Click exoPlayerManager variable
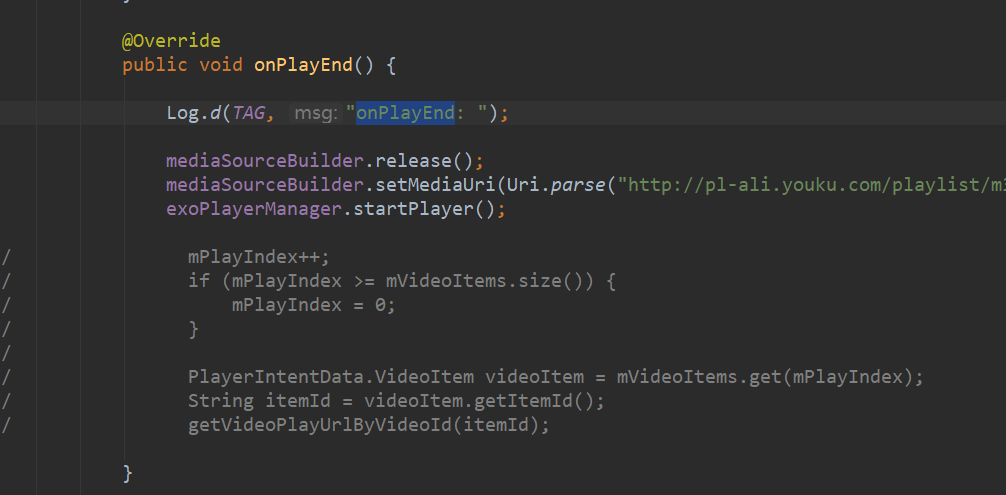 click(254, 209)
